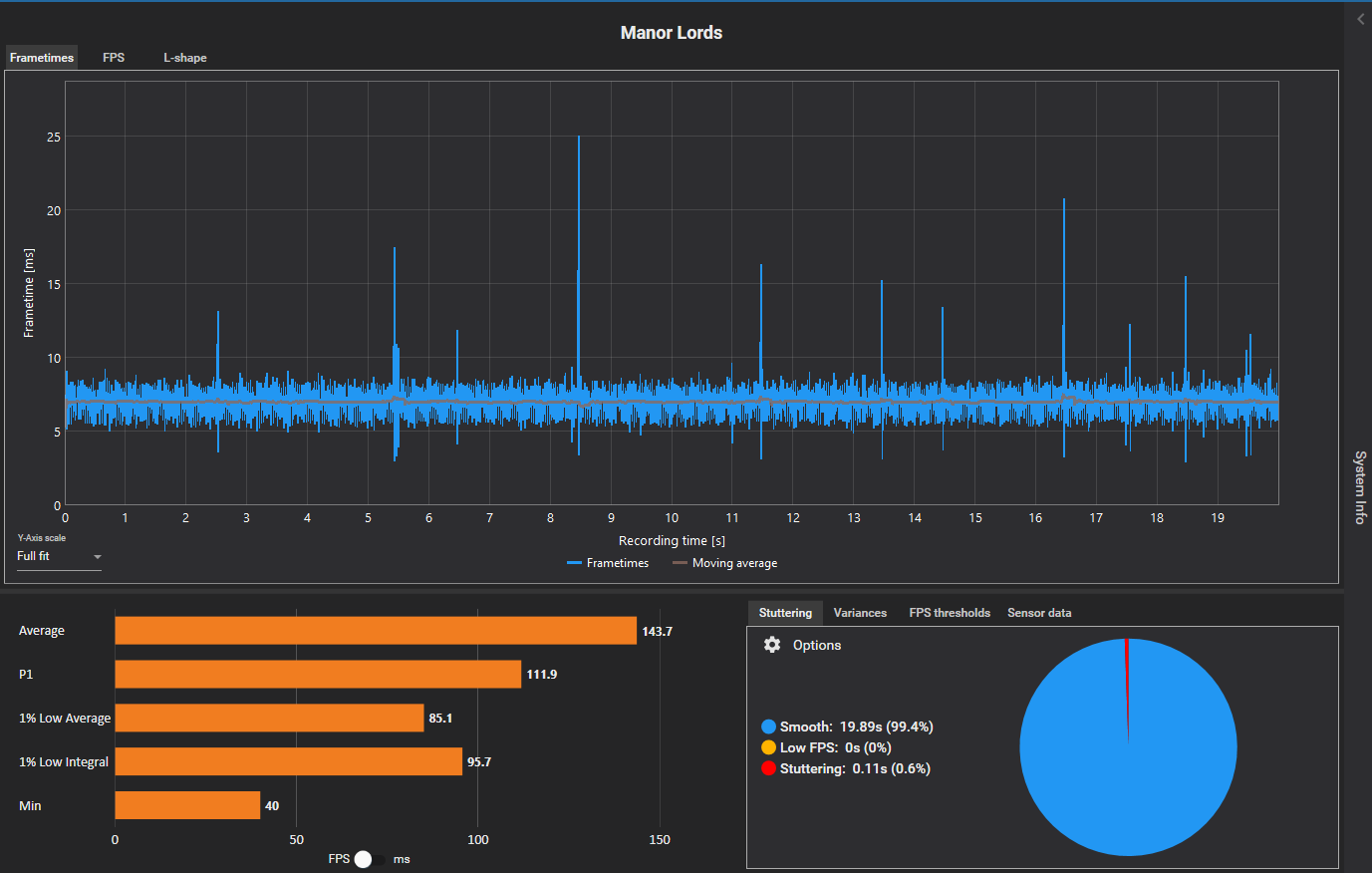
Task: Click the Frametime [ms] axis label
Action: 29,293
